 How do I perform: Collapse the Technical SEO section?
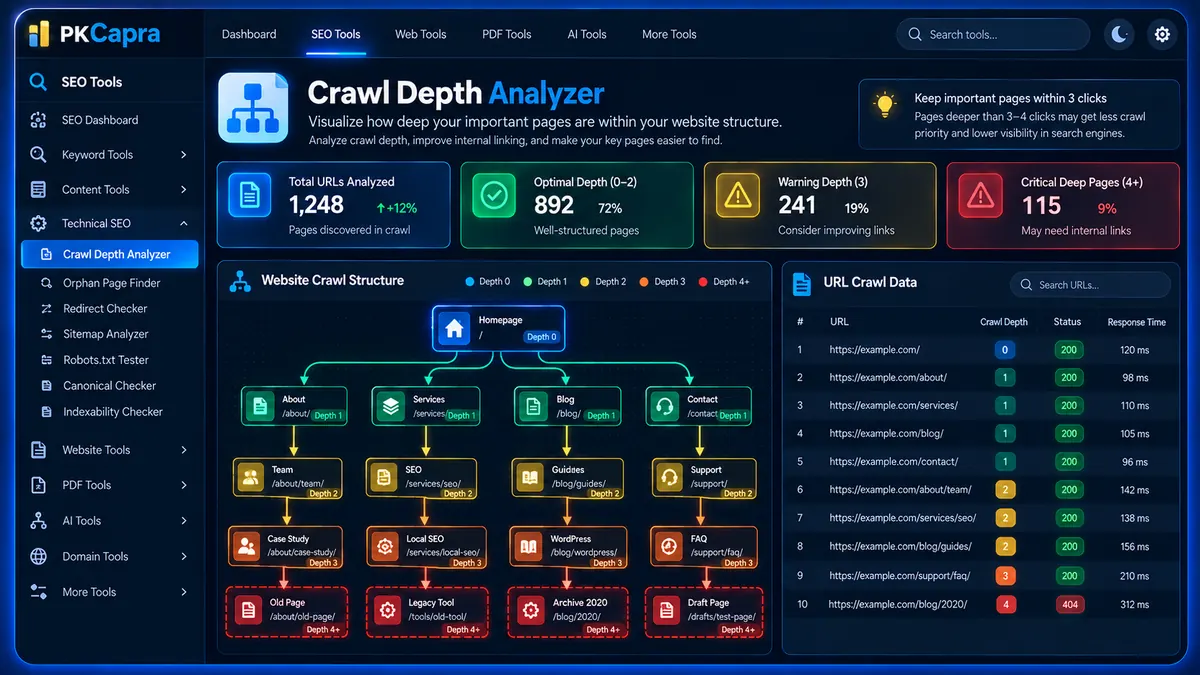(x=184, y=223)
